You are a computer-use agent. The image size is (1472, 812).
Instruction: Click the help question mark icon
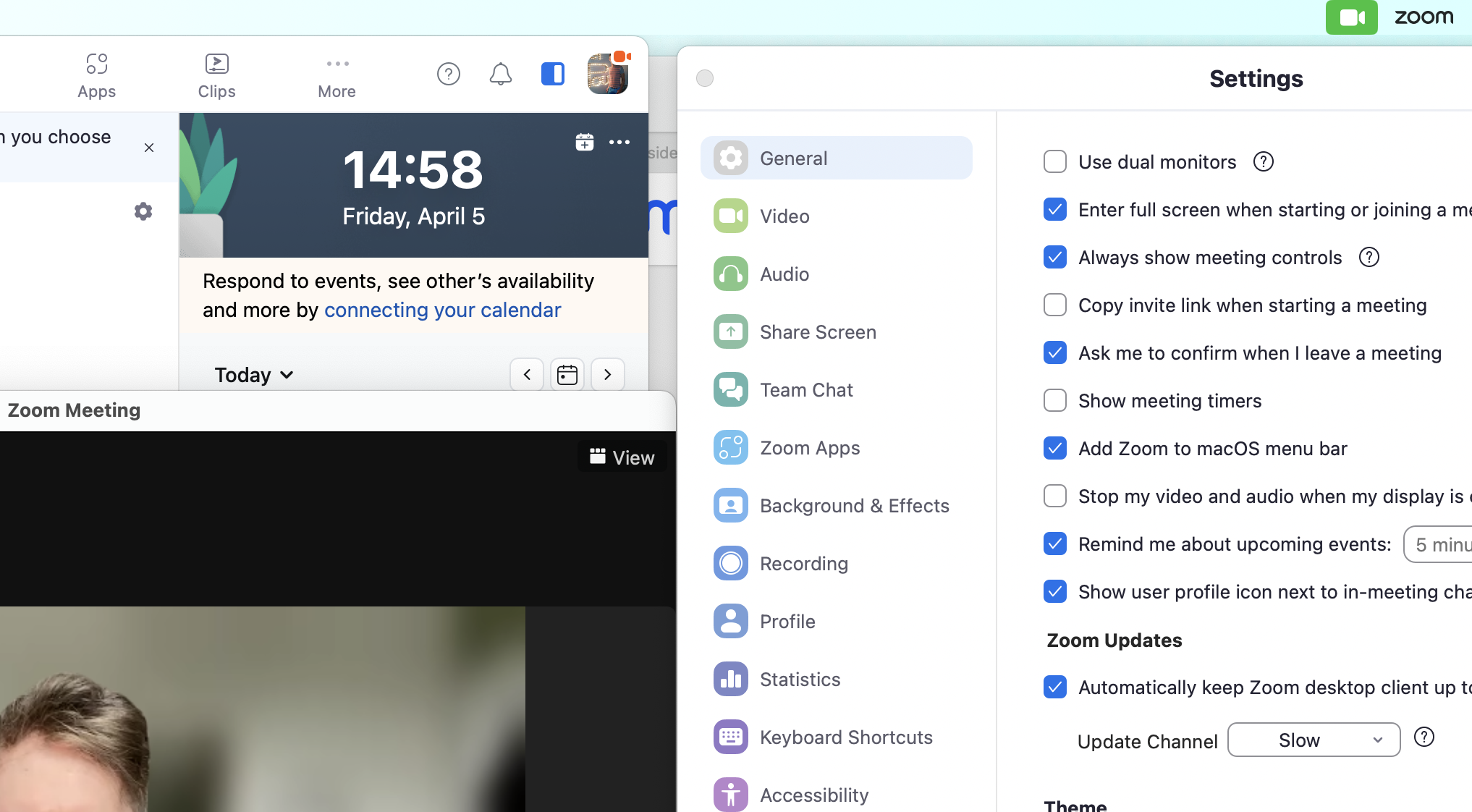pyautogui.click(x=448, y=74)
